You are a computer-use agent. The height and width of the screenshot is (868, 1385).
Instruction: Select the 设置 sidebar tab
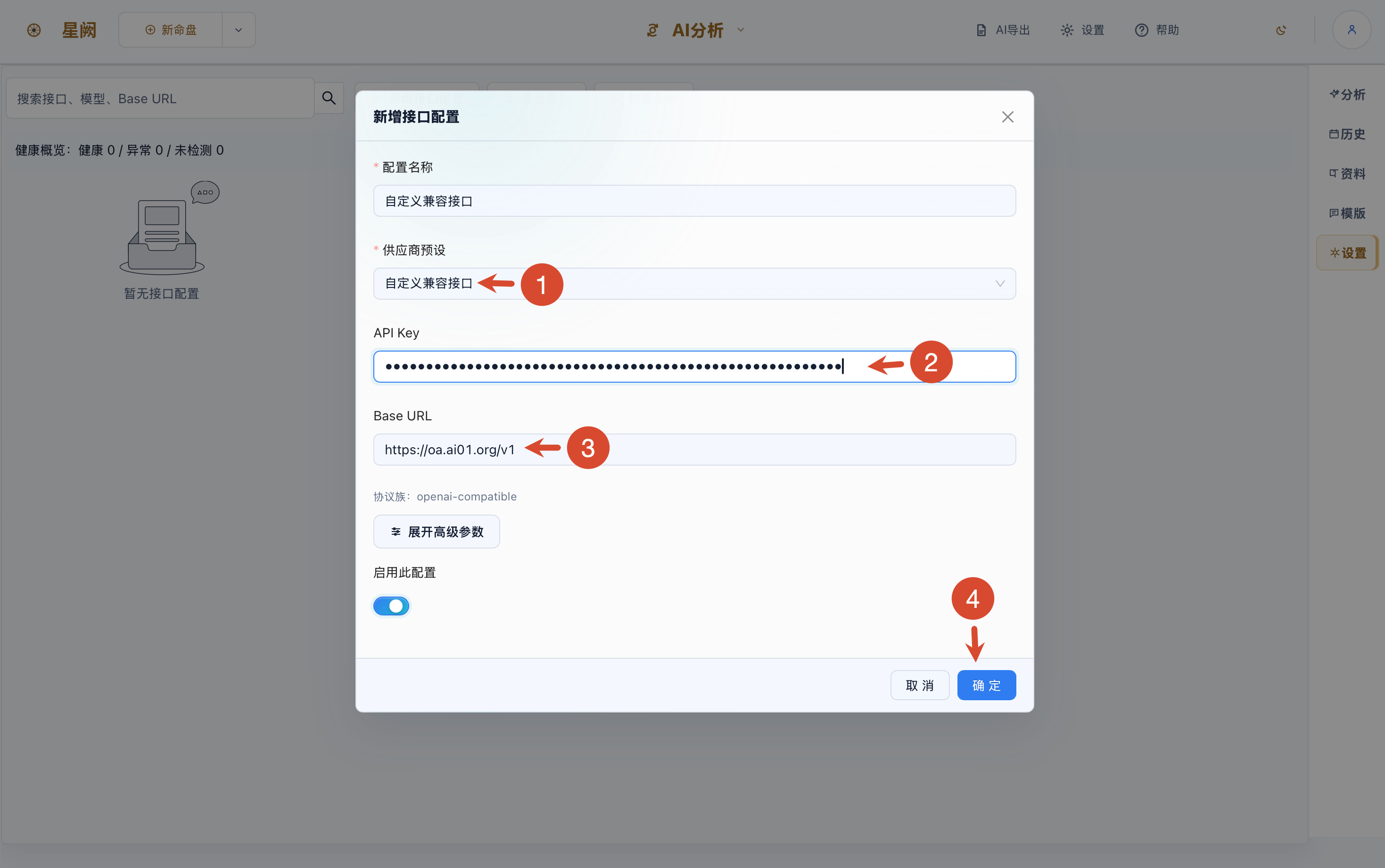click(x=1347, y=253)
